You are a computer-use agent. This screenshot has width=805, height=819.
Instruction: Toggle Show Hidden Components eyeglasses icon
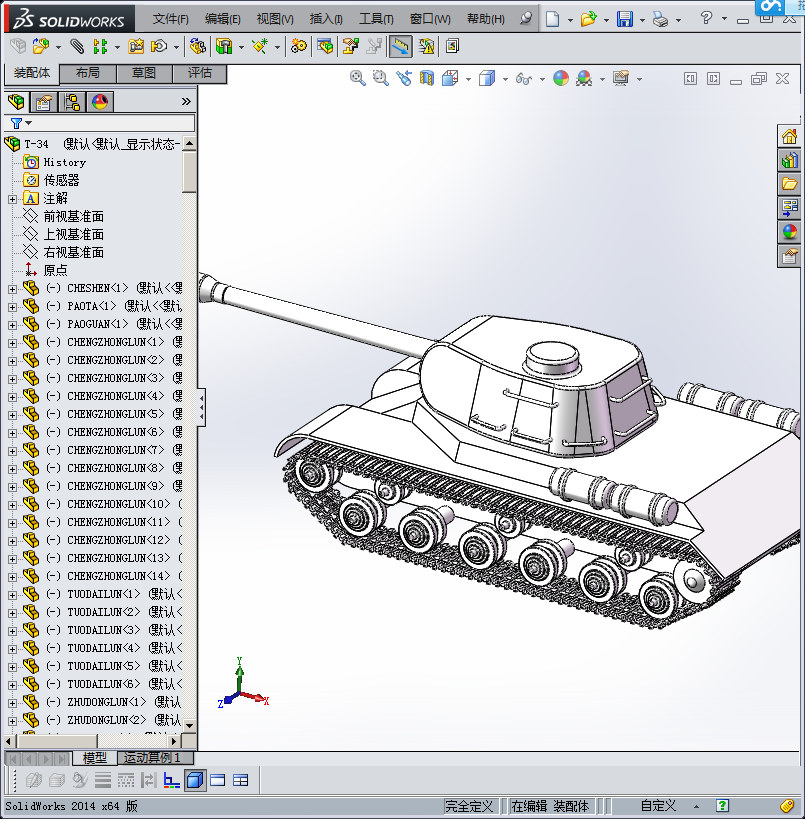click(522, 77)
